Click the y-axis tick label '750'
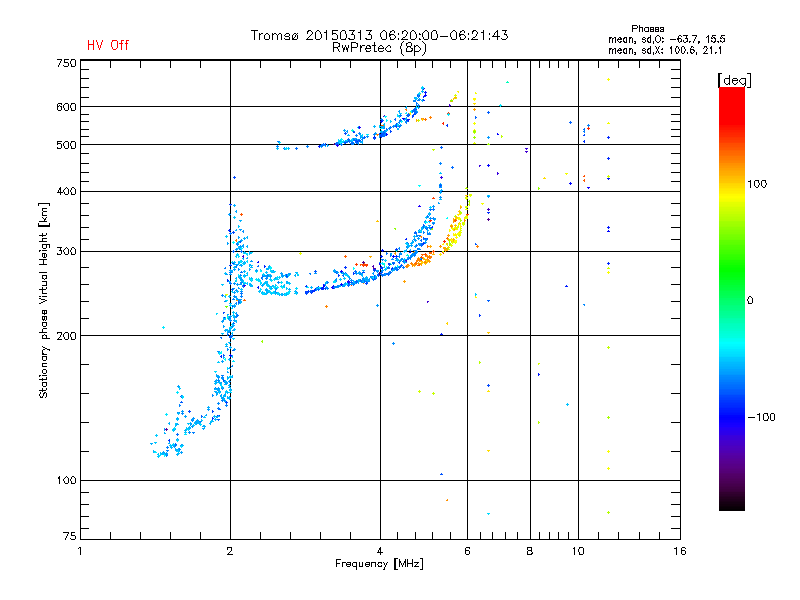This screenshot has width=800, height=600. tap(66, 63)
